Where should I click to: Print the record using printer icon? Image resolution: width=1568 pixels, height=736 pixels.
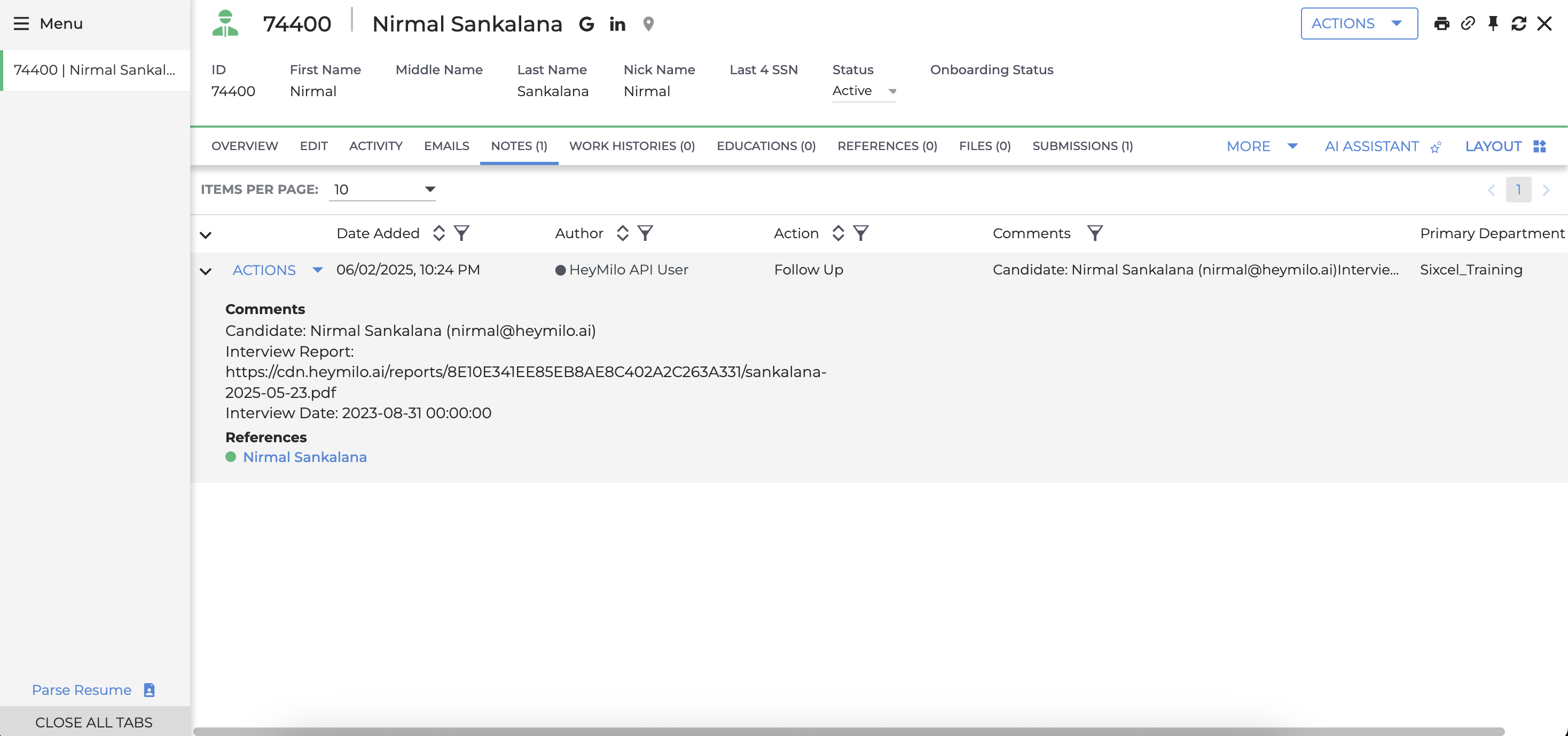(1441, 24)
